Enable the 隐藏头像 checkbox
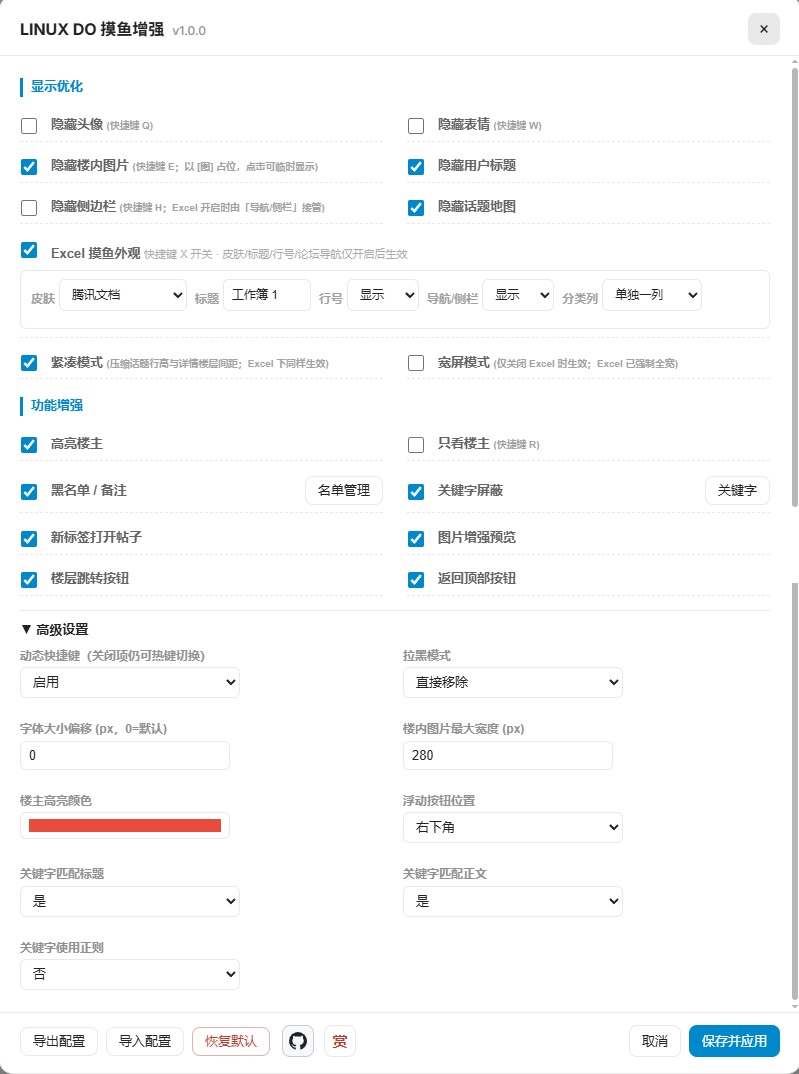799x1074 pixels. click(29, 125)
